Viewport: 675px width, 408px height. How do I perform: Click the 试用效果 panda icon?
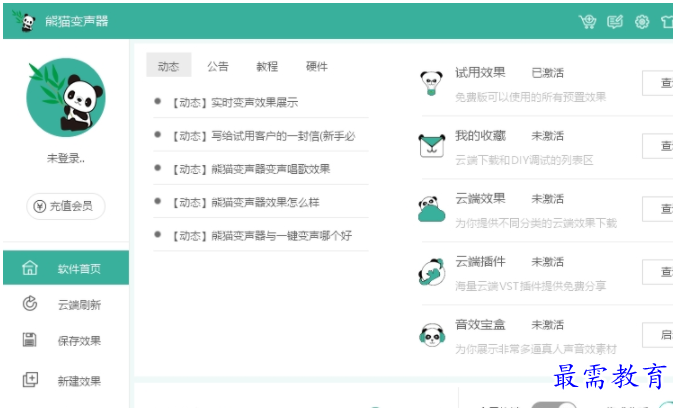(x=432, y=83)
